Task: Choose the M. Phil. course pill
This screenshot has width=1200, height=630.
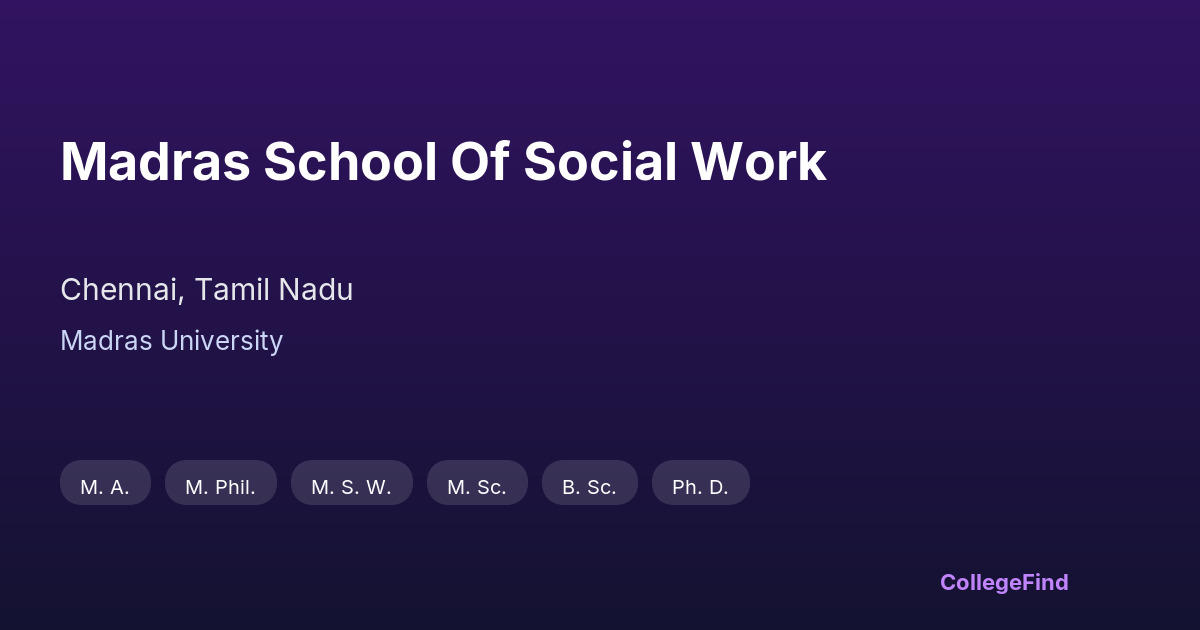Action: [x=220, y=487]
